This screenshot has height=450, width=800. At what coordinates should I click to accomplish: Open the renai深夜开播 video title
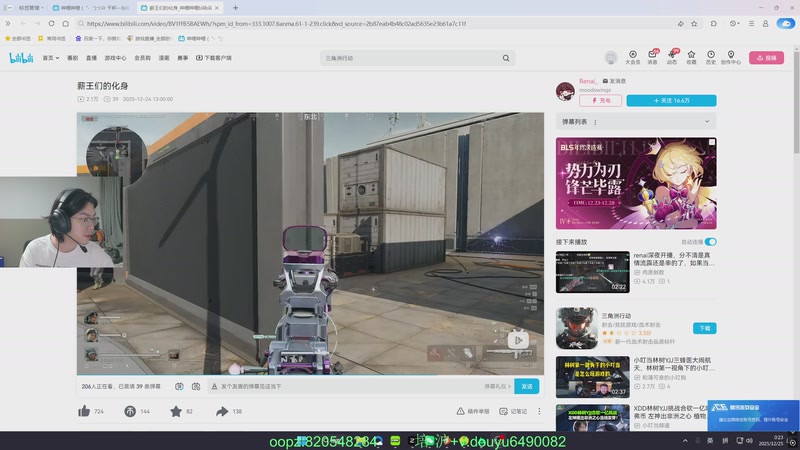673,259
